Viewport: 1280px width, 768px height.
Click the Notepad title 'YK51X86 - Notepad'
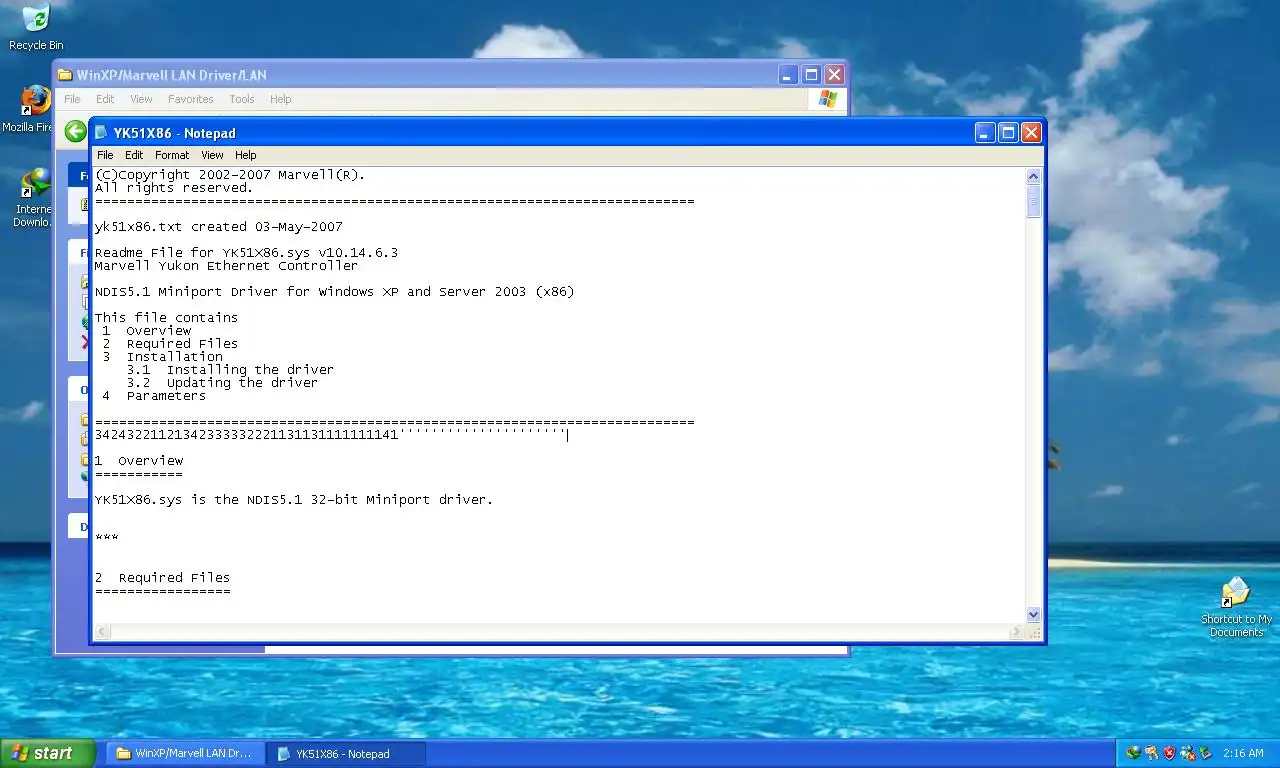coord(175,133)
